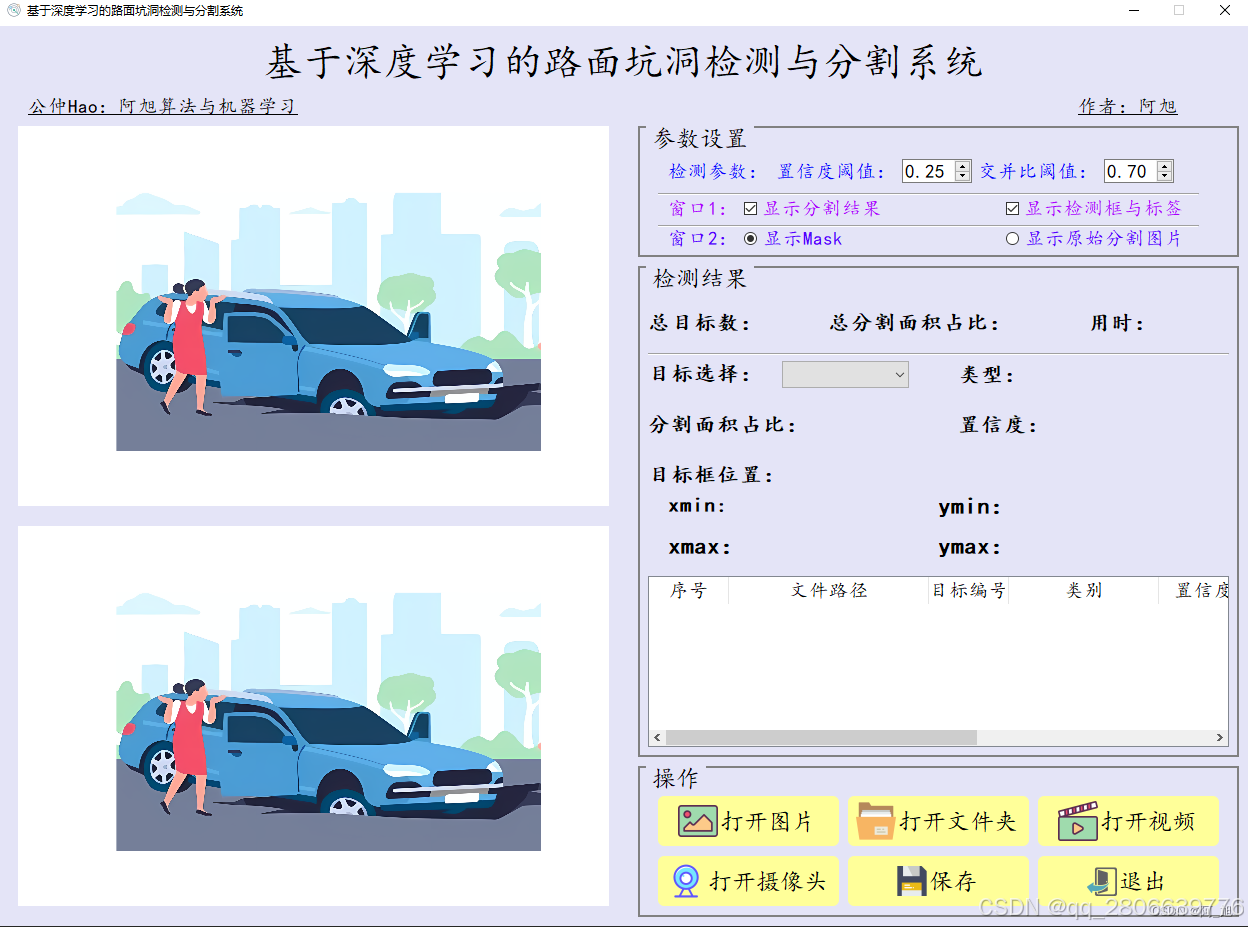Decrease the 交并比阈值 with its down stepper
Viewport: 1248px width, 927px height.
pyautogui.click(x=1166, y=176)
